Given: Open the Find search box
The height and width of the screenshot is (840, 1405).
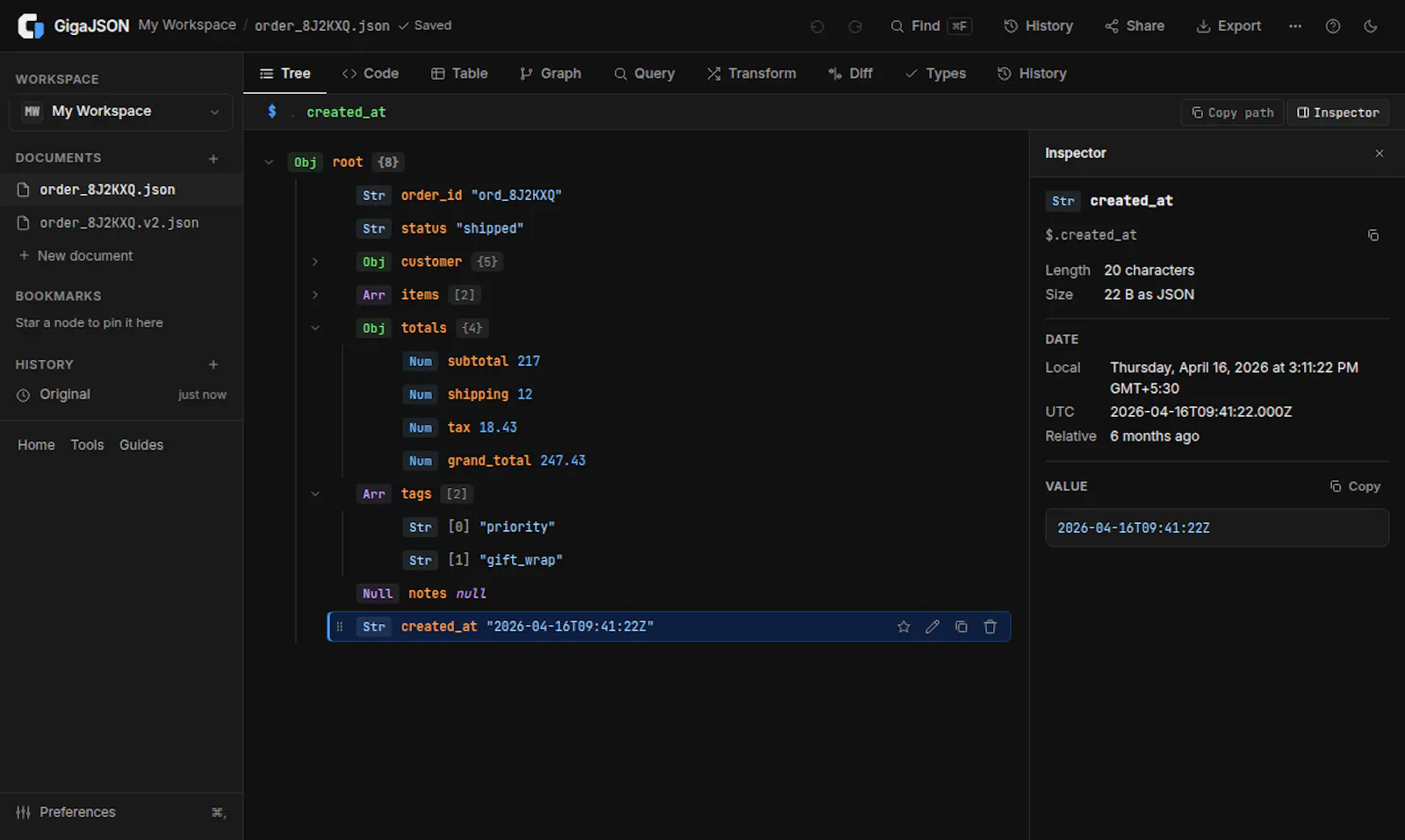Looking at the screenshot, I should coord(931,26).
